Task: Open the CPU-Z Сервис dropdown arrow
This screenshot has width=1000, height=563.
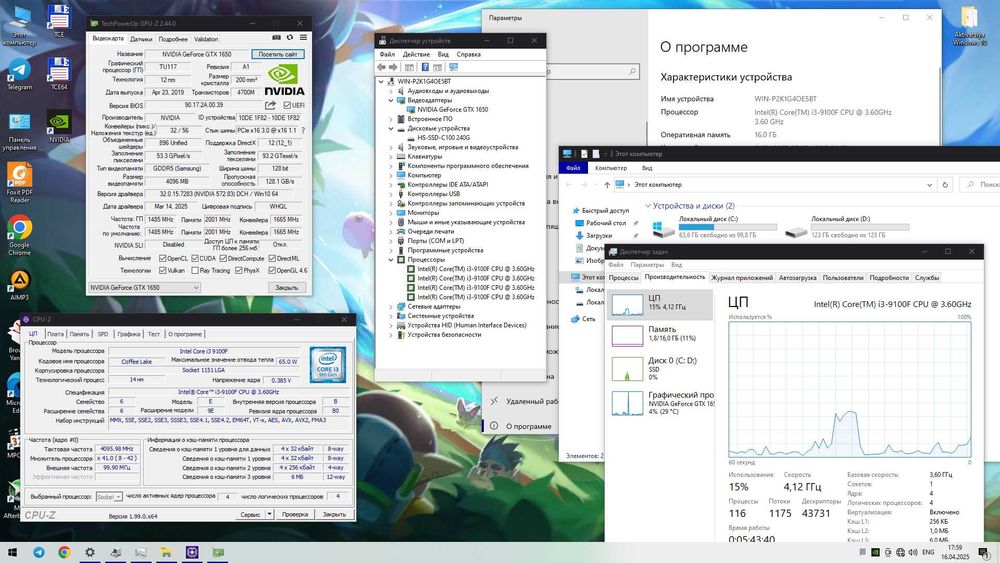Action: click(x=270, y=514)
